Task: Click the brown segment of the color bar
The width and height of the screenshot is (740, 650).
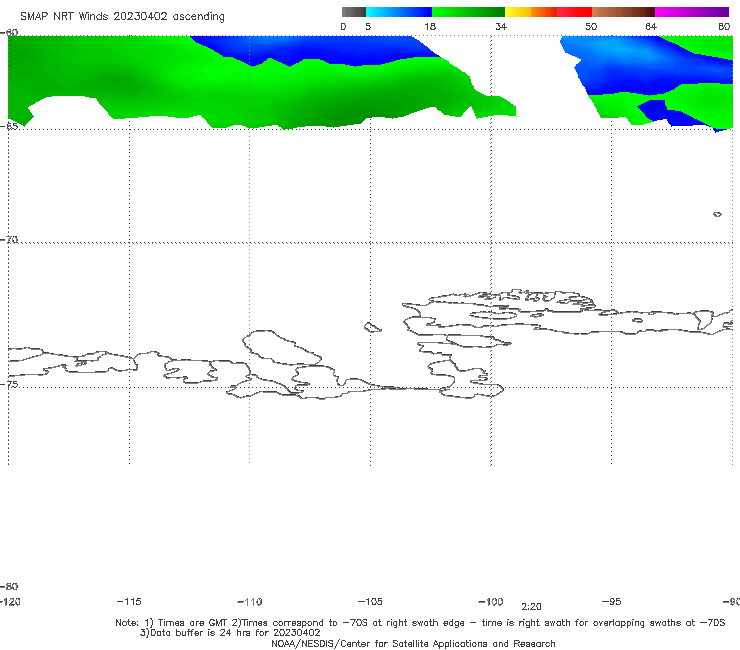Action: pyautogui.click(x=623, y=12)
